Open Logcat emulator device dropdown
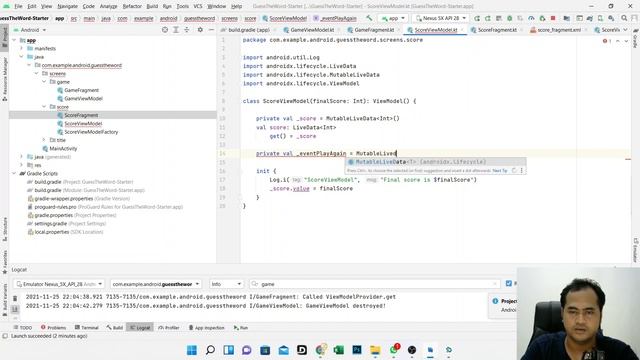 coord(59,284)
